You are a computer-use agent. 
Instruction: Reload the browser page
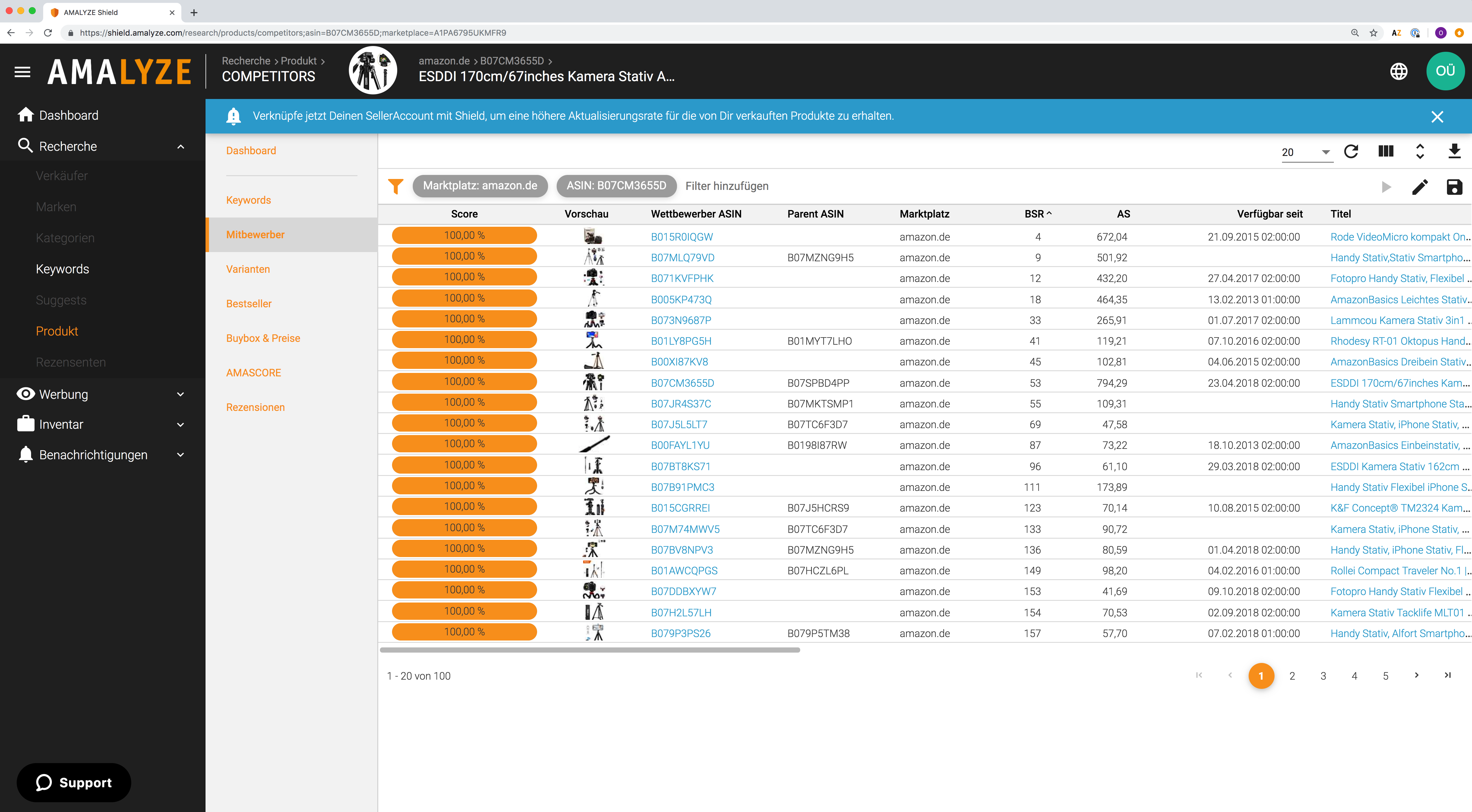48,33
